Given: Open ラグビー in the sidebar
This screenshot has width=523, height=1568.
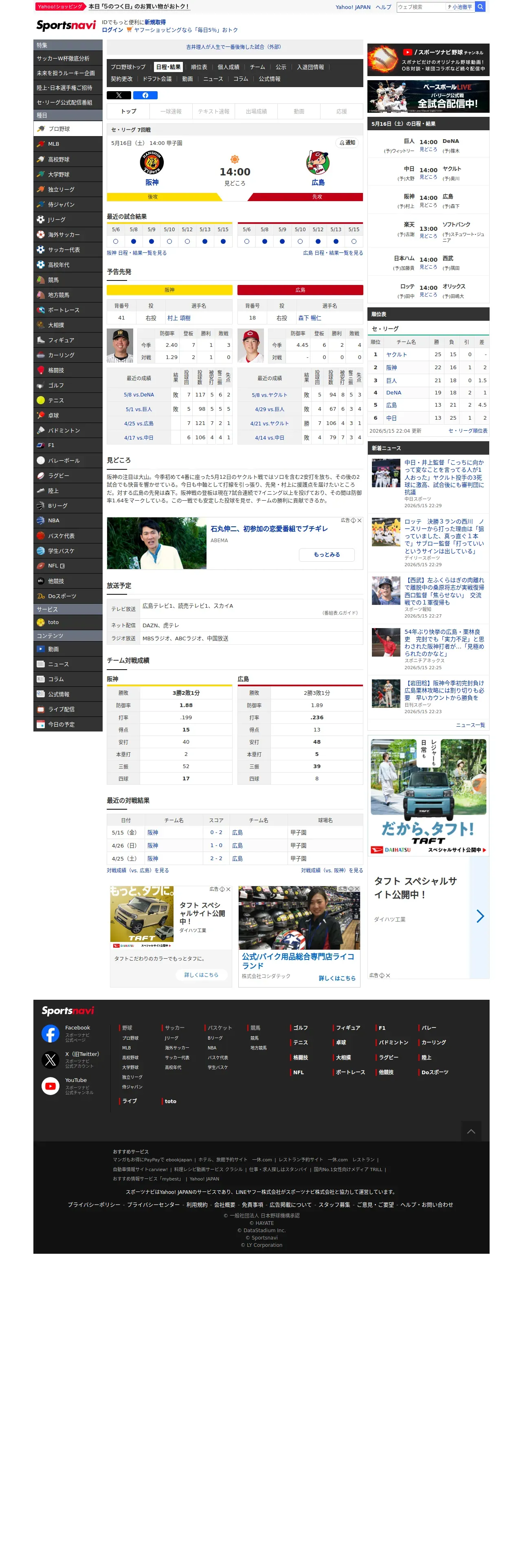Looking at the screenshot, I should (x=68, y=476).
